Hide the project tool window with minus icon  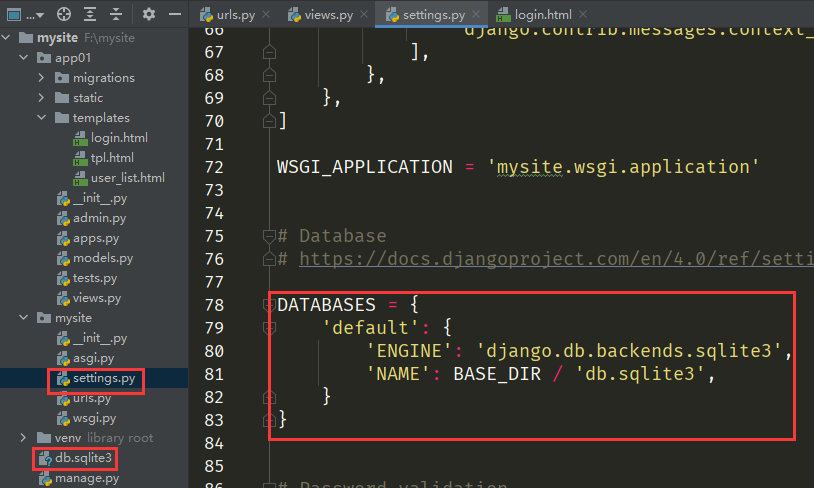click(x=175, y=14)
